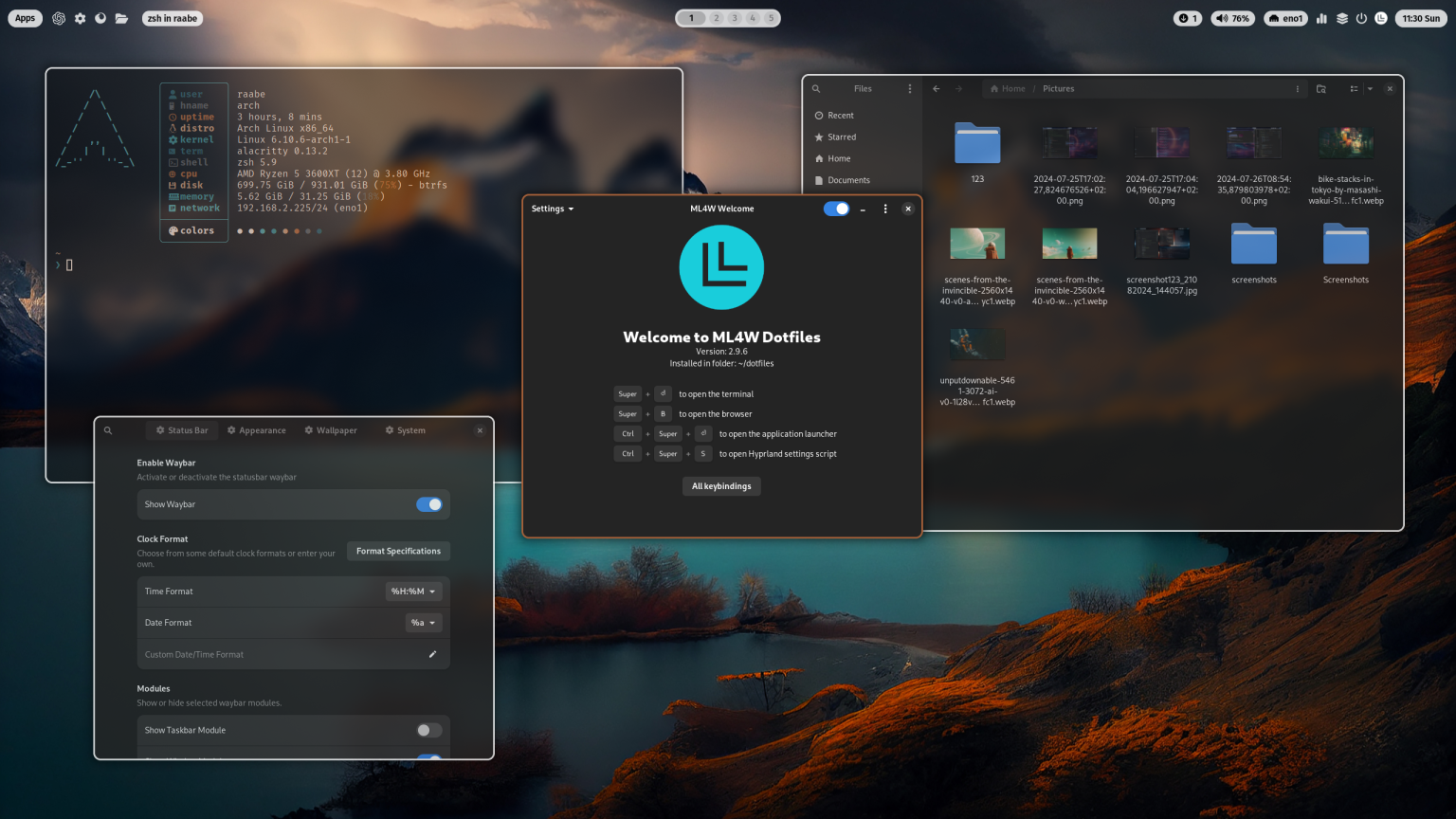Open the Settings dropdown in ML4W Welcome
Viewport: 1456px width, 819px height.
pos(552,209)
